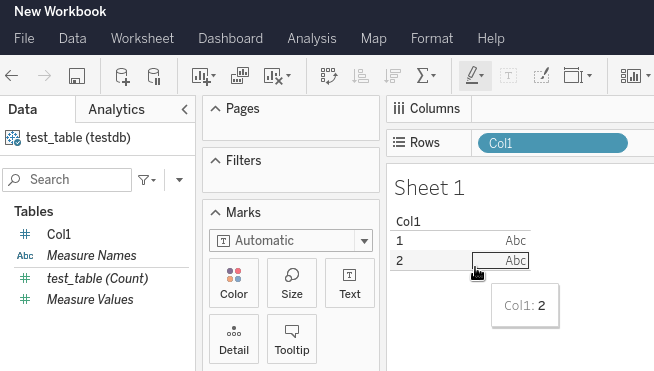Open the Totals sigma button
The width and height of the screenshot is (654, 371).
click(423, 76)
